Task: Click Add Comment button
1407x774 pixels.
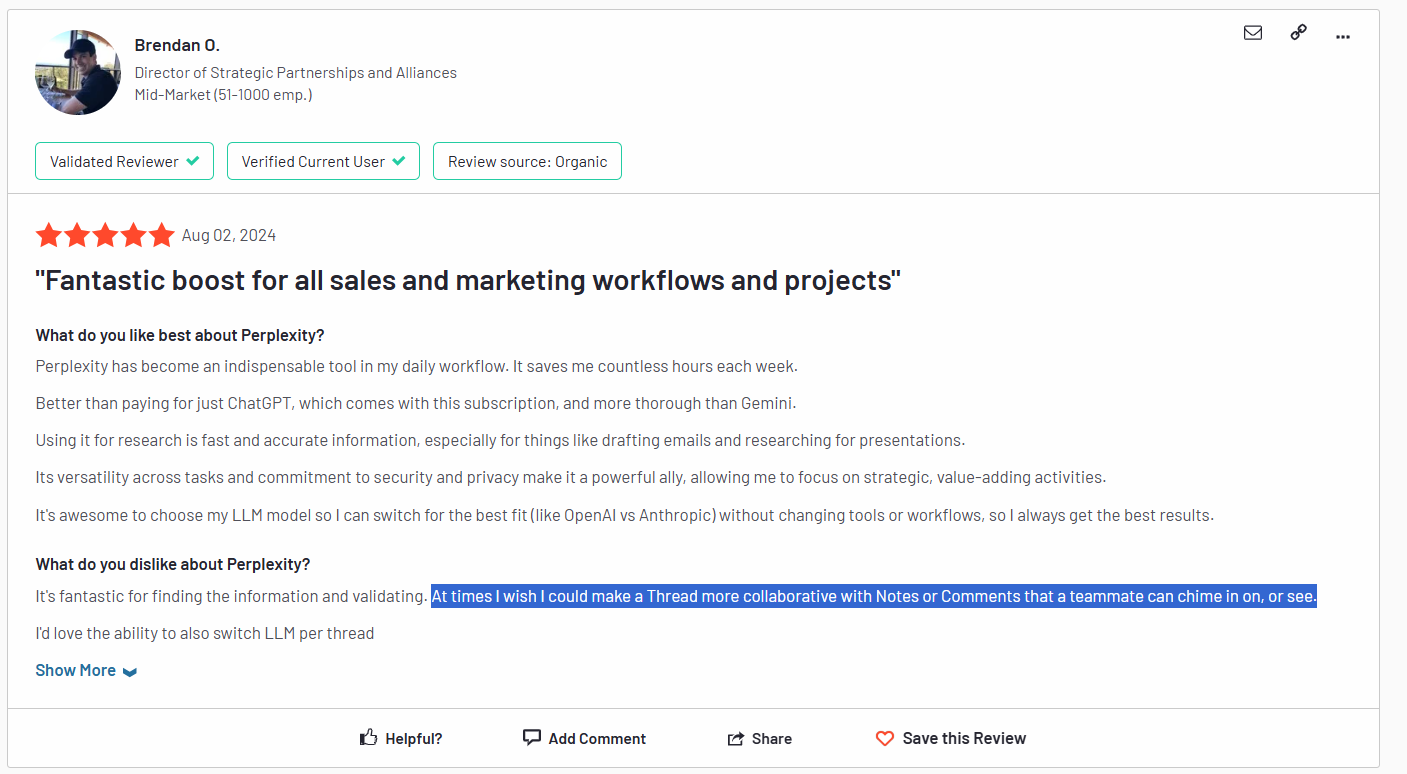Action: [584, 738]
